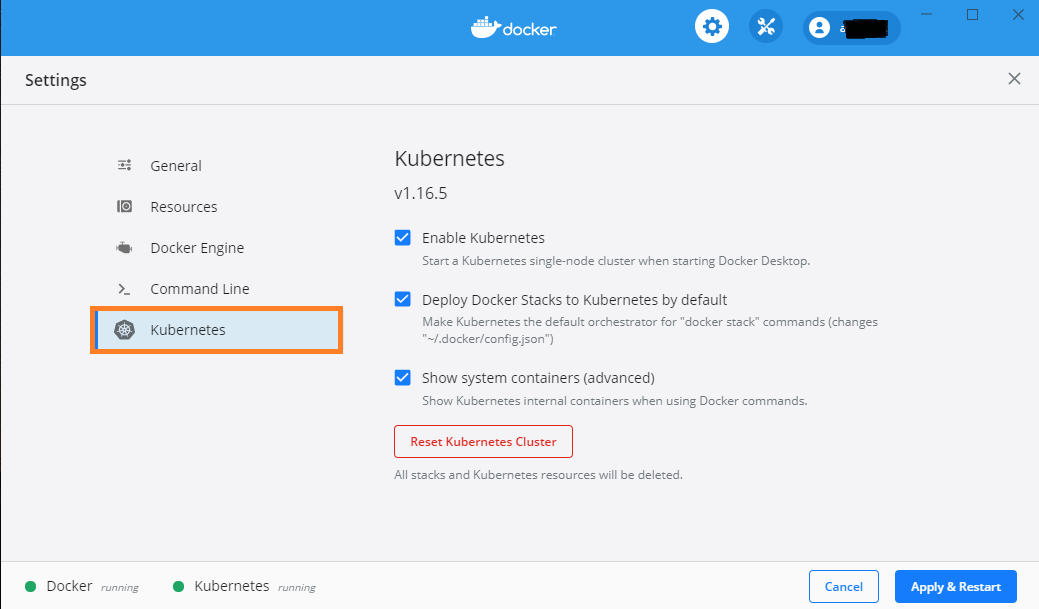
Task: Disable Show system containers checkbox
Action: click(402, 378)
